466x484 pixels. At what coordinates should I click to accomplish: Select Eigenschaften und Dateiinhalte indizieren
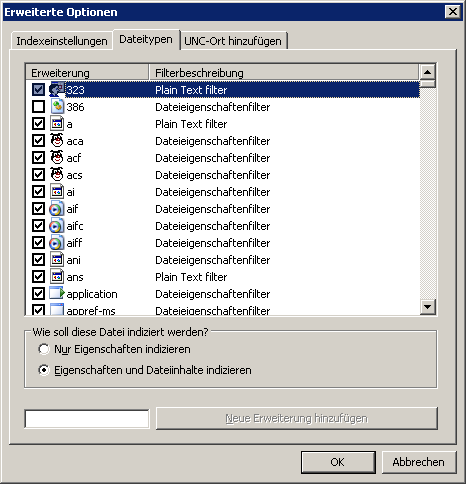(44, 370)
